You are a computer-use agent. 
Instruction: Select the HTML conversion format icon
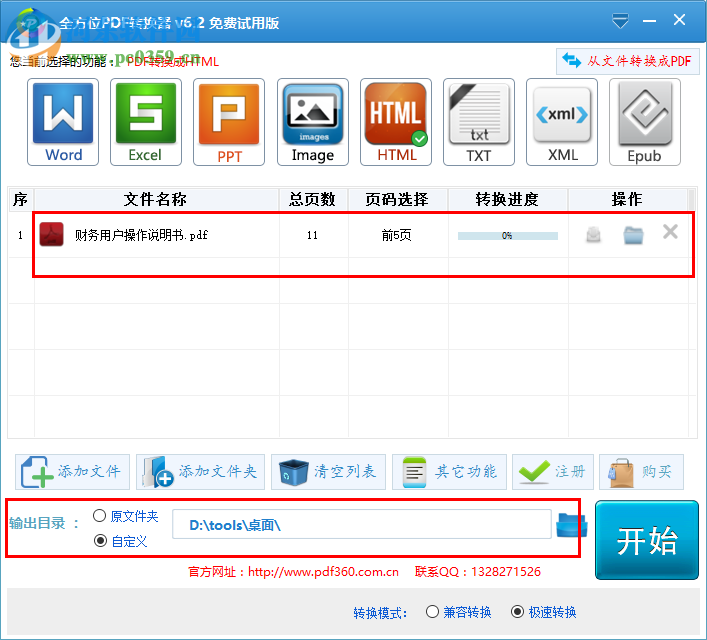pyautogui.click(x=396, y=122)
